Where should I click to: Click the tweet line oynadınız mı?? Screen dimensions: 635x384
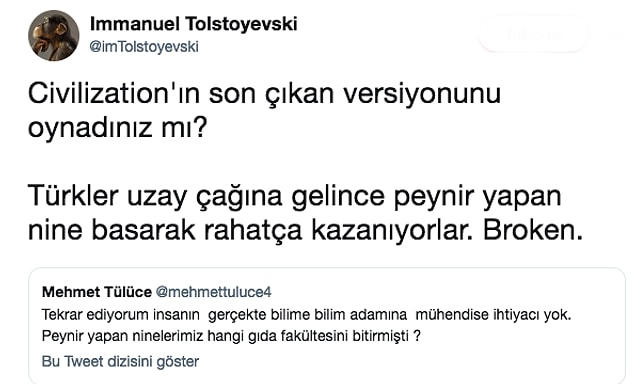click(x=117, y=128)
